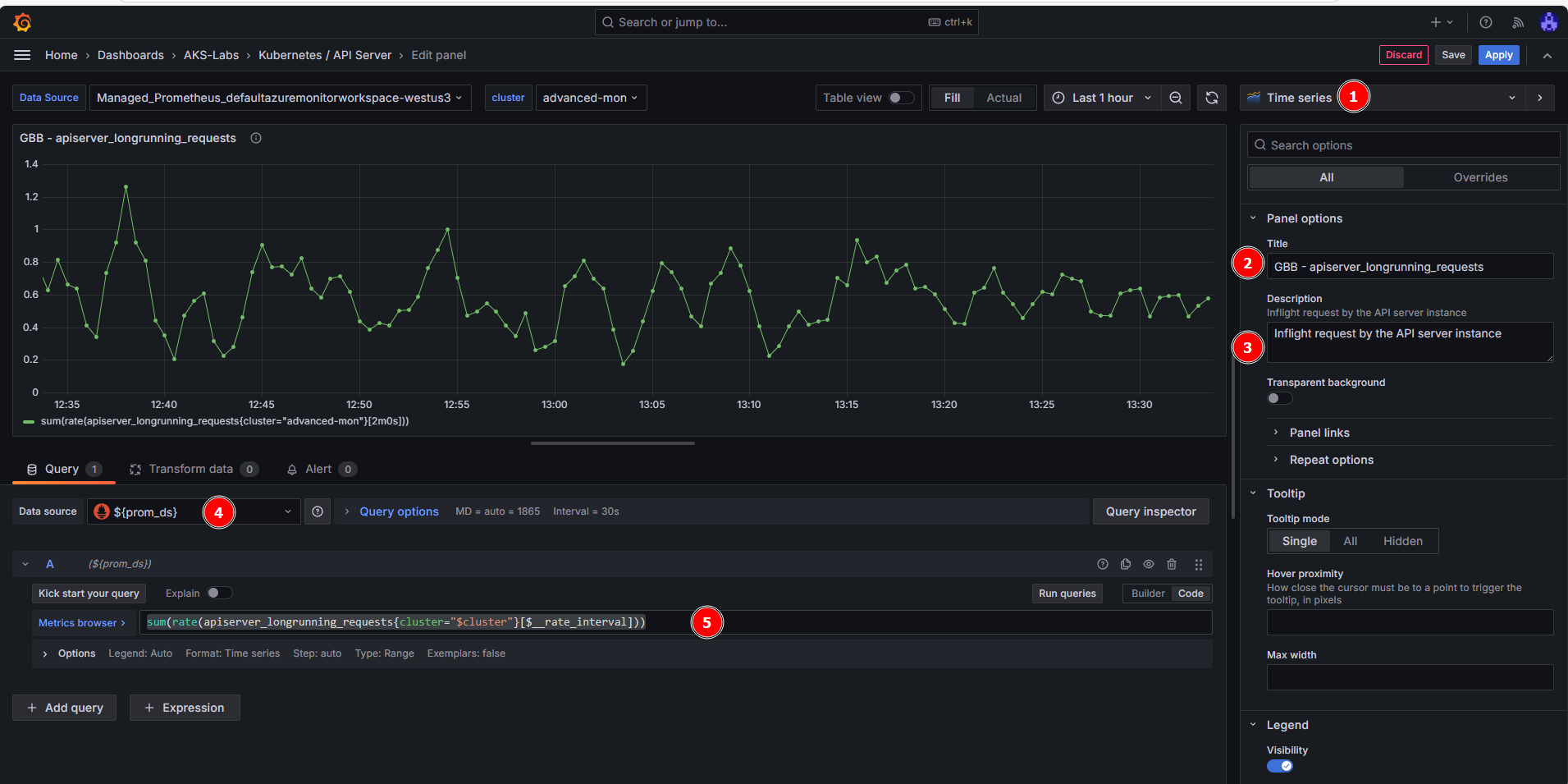Delete query A with the trash icon
The image size is (1568, 784).
pos(1172,564)
